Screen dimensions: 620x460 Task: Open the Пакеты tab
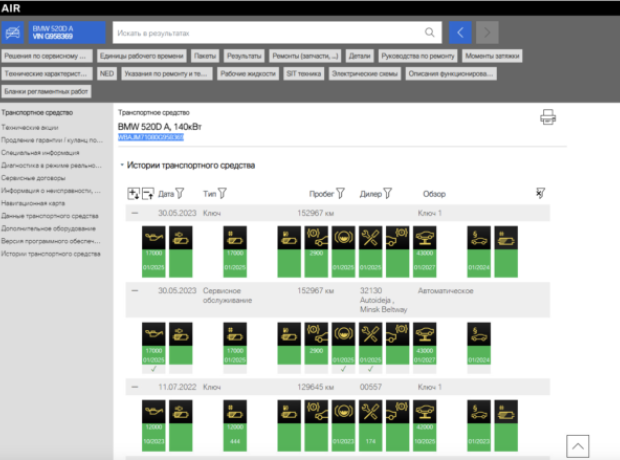coord(205,56)
